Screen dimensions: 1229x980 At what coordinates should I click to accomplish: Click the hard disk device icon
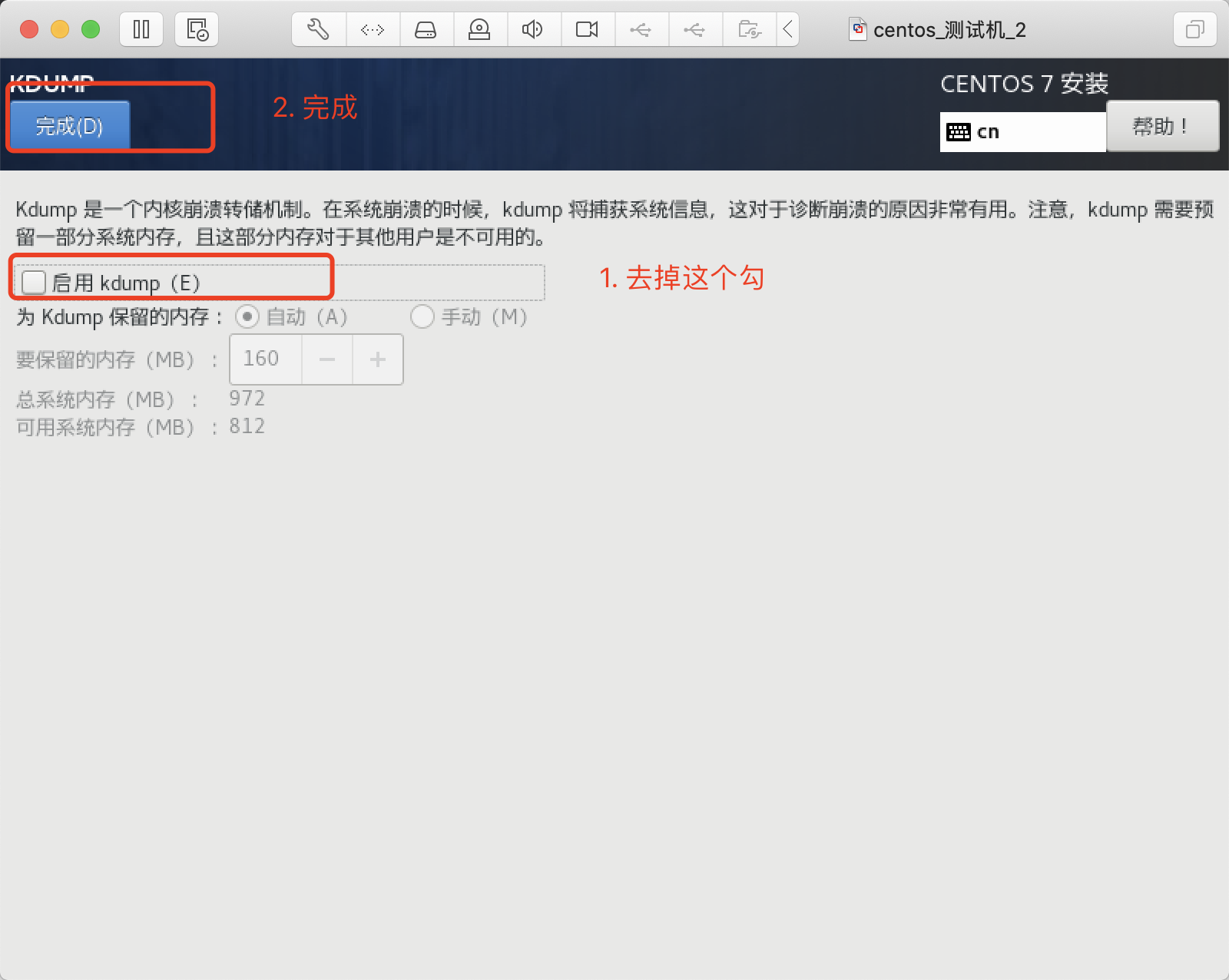[426, 30]
